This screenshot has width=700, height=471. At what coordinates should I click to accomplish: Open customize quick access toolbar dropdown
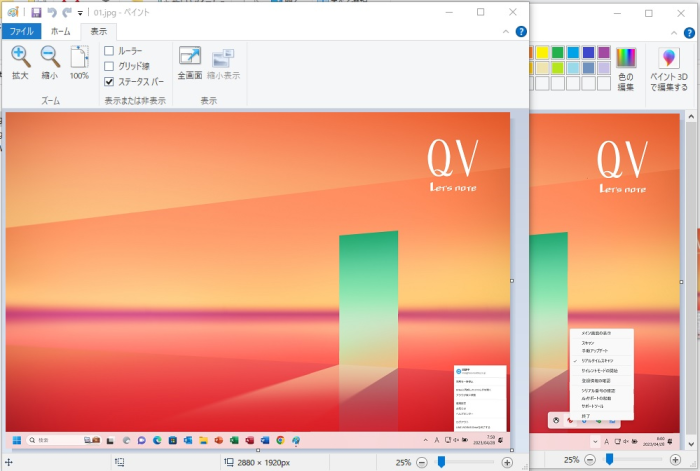(80, 13)
